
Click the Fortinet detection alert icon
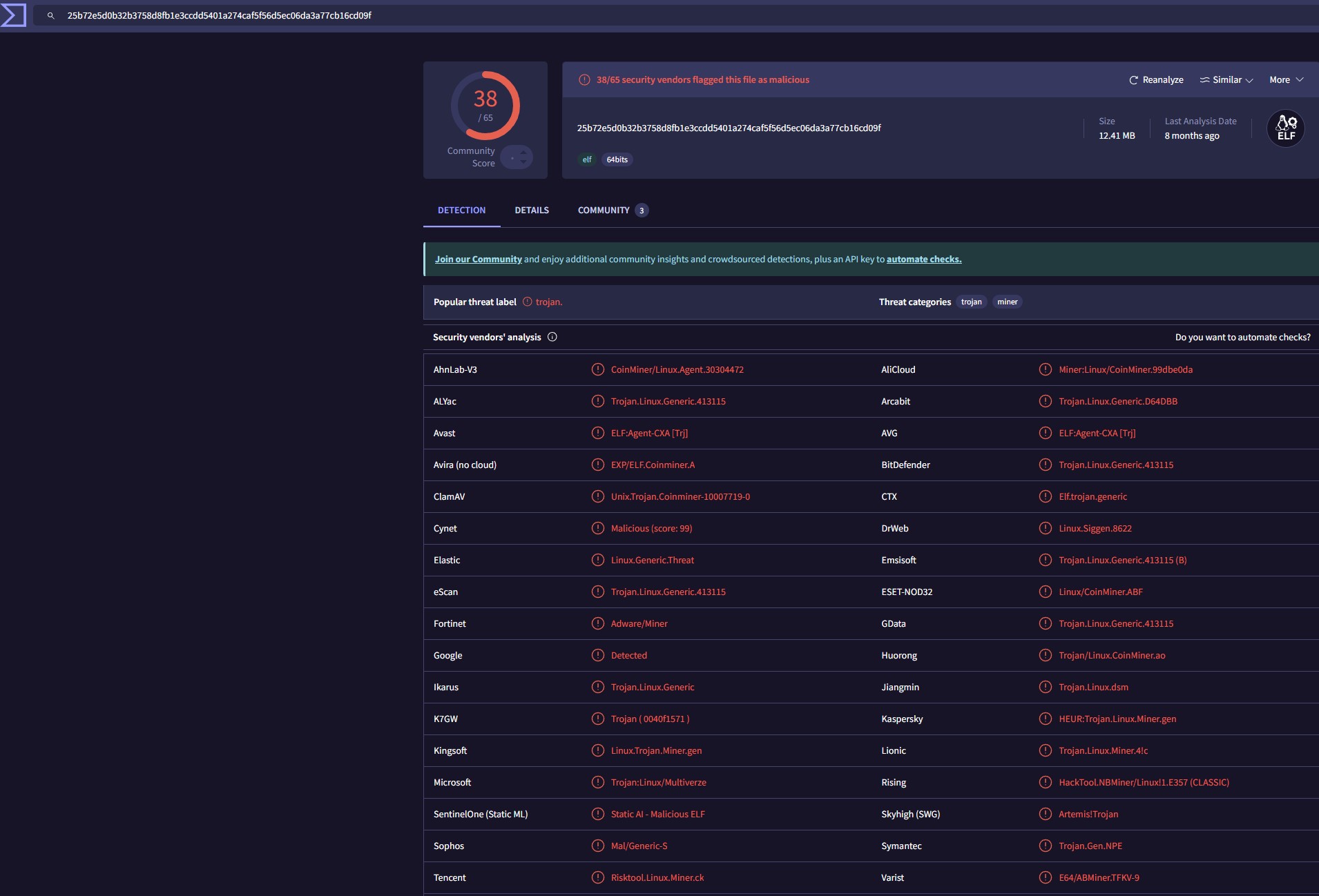pyautogui.click(x=598, y=624)
